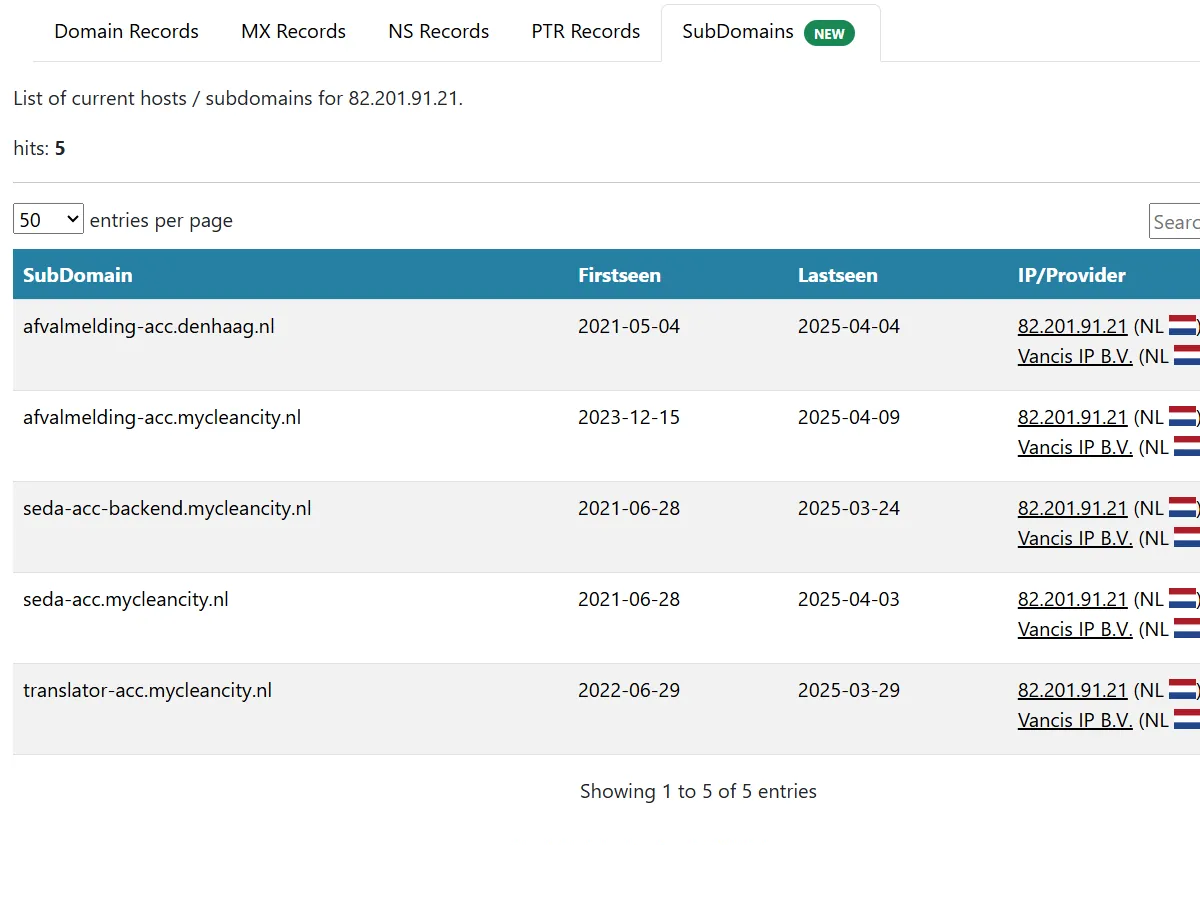1200x900 pixels.
Task: Click Lastseen date 2025-04-09
Action: coord(849,417)
